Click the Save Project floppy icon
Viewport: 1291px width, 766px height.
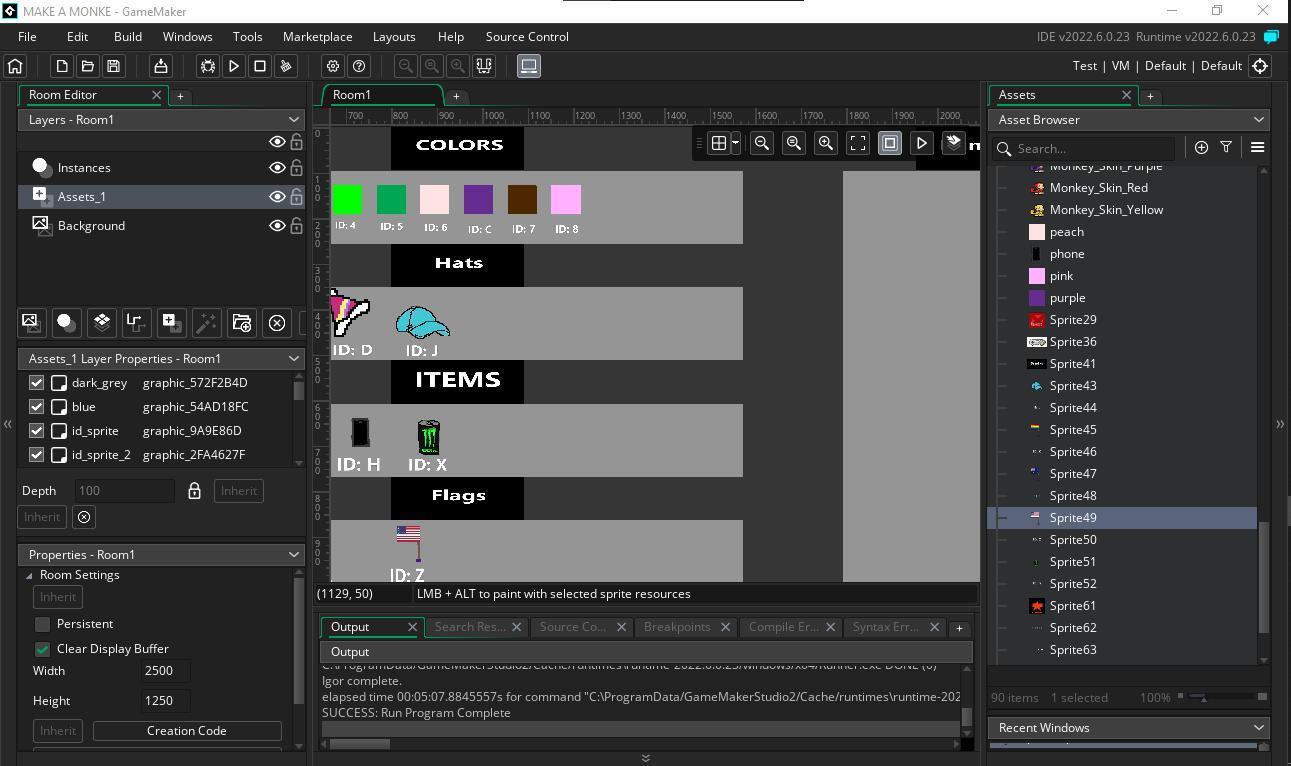[x=113, y=66]
